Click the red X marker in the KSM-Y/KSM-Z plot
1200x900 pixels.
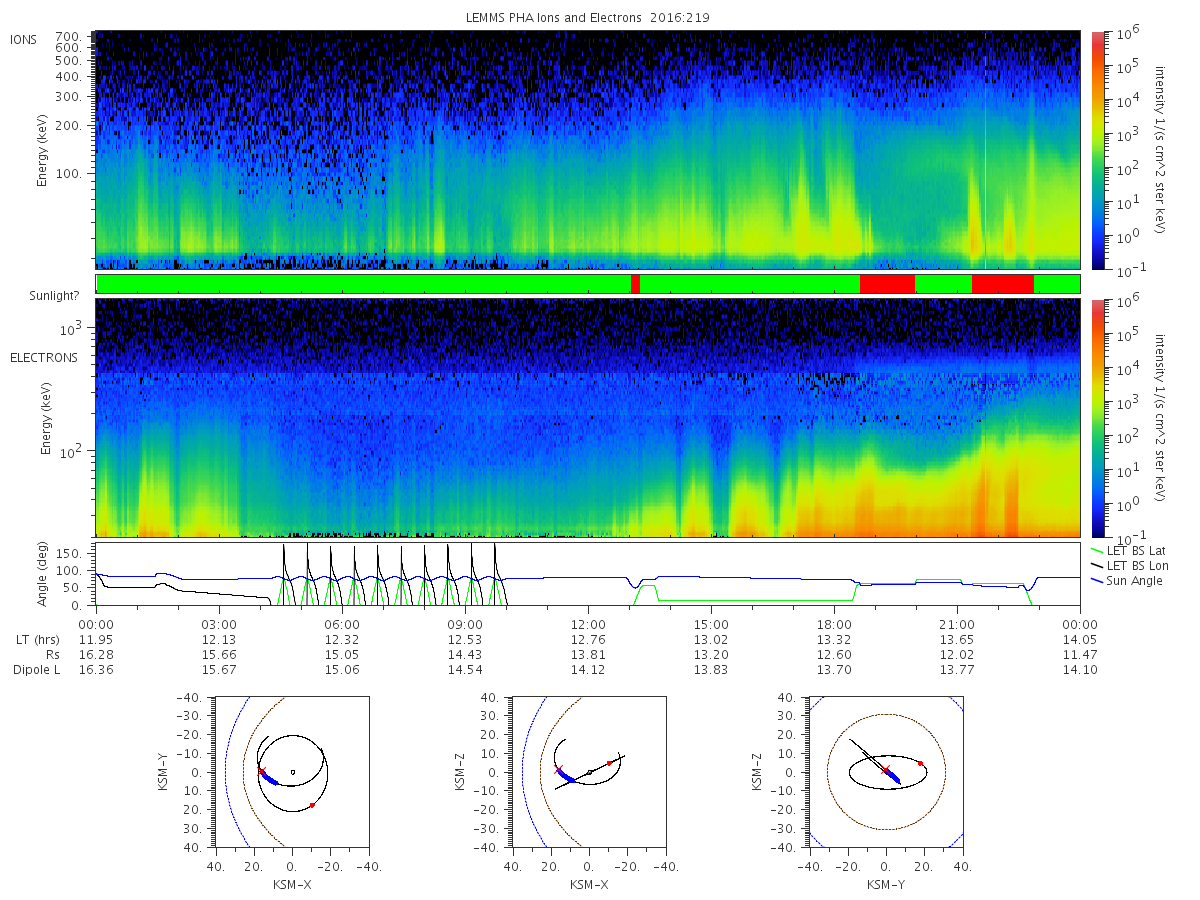click(x=885, y=770)
